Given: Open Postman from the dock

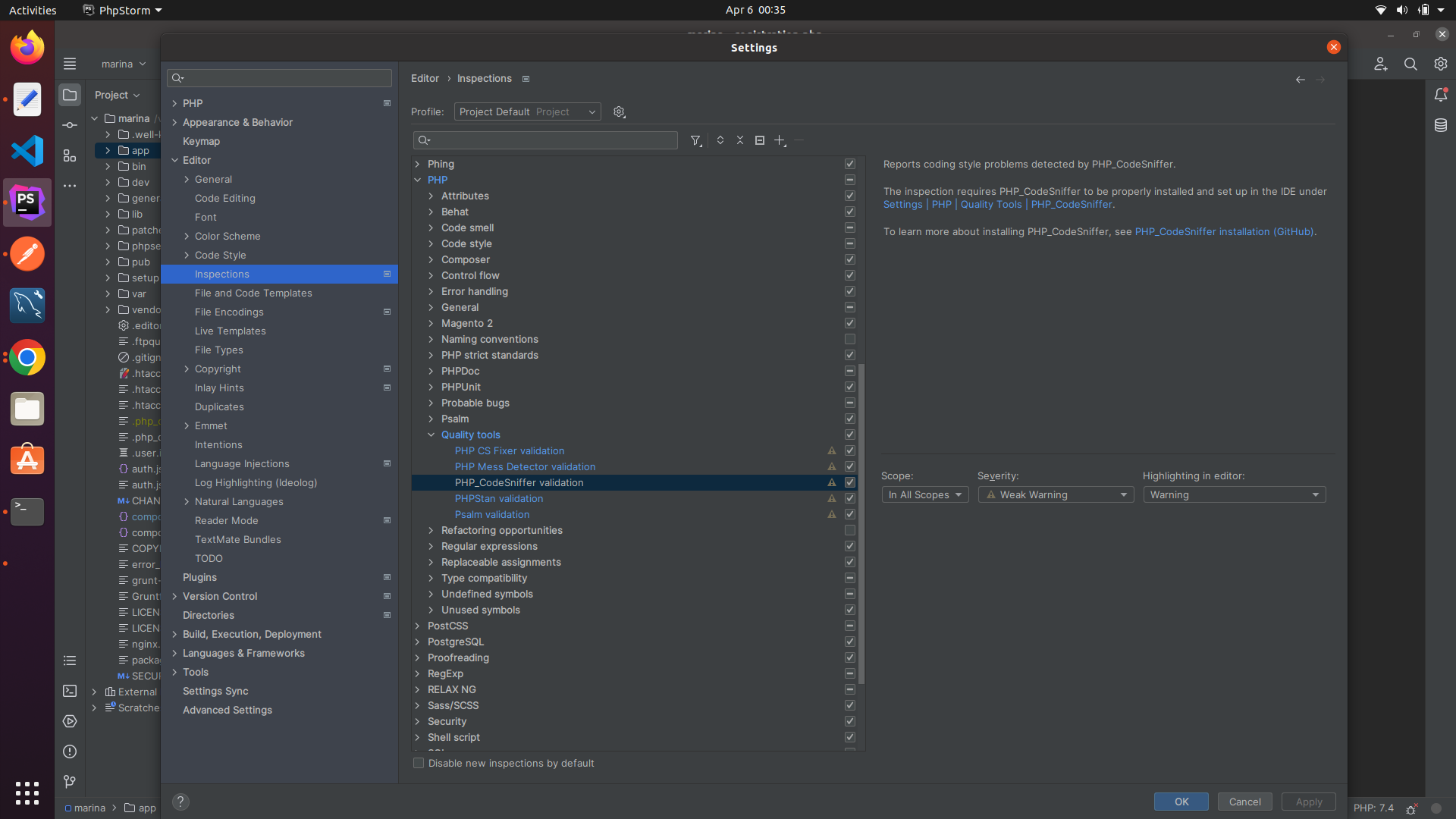Looking at the screenshot, I should tap(27, 254).
